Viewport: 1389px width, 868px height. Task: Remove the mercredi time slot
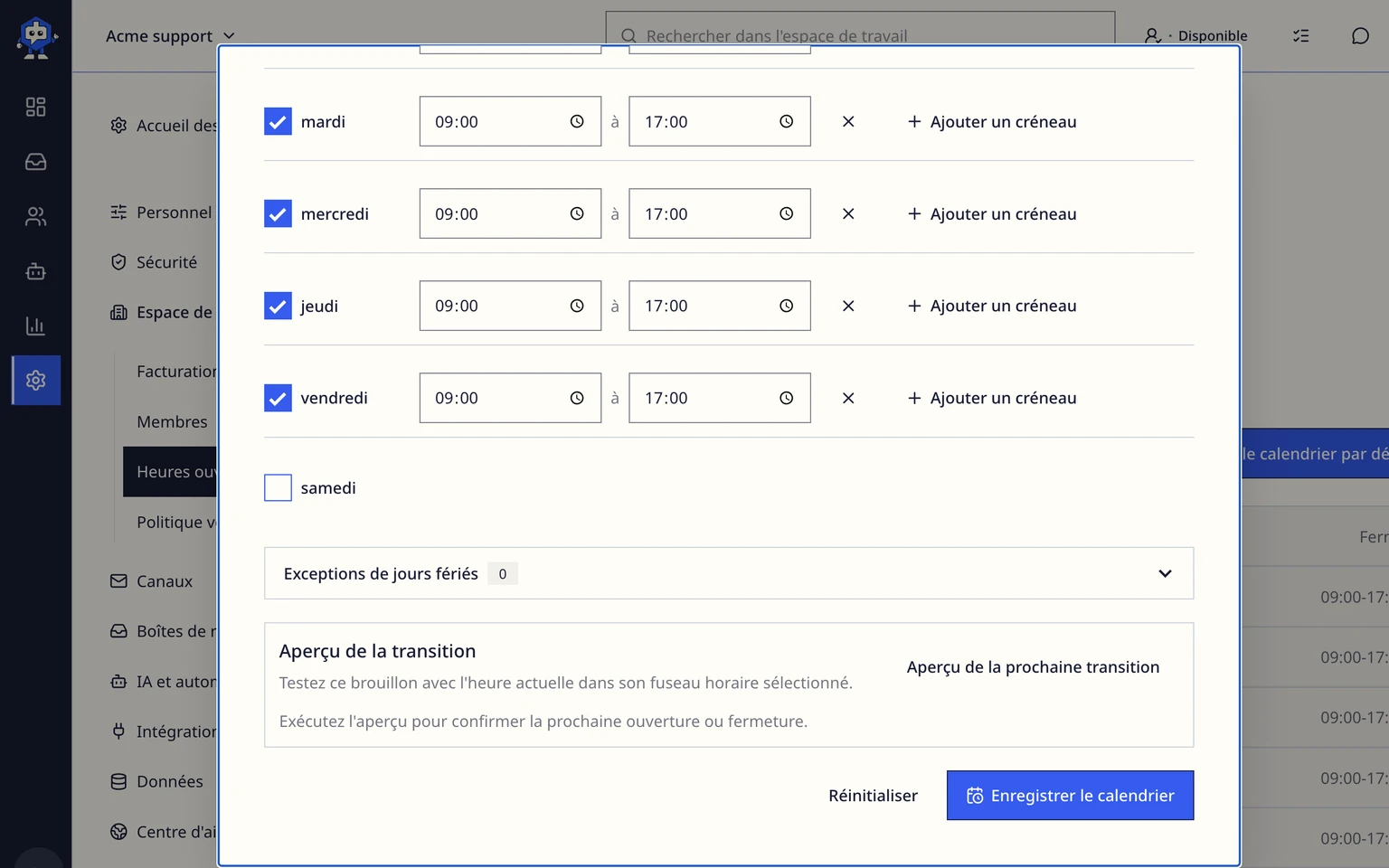[x=848, y=213]
